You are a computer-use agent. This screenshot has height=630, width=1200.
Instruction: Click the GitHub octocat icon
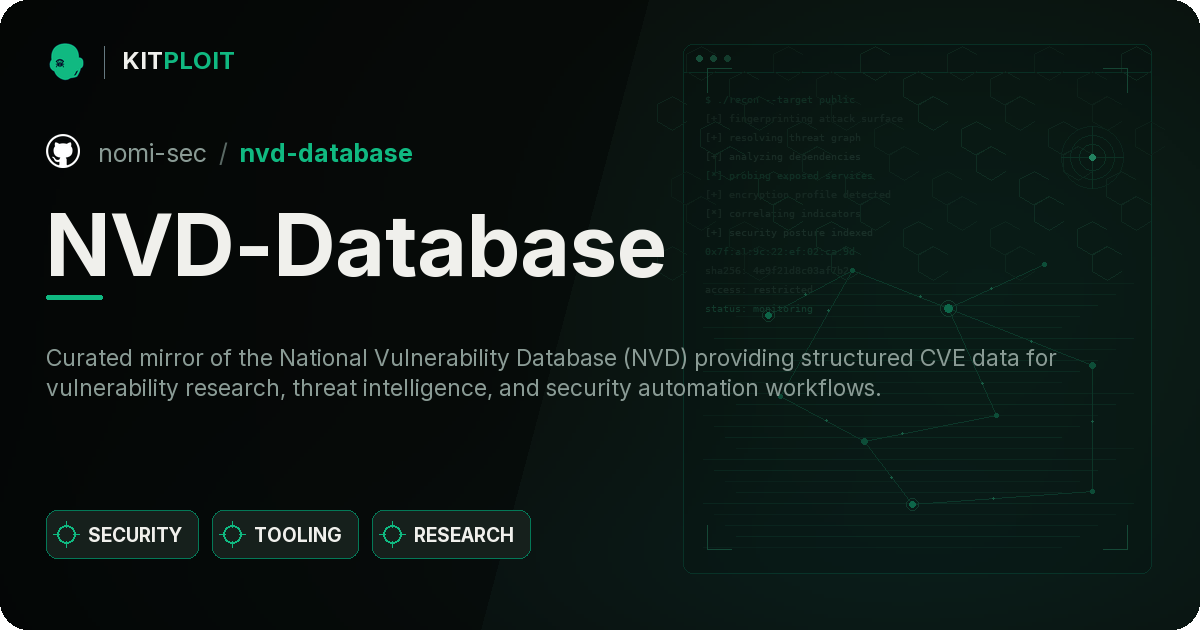tap(63, 152)
